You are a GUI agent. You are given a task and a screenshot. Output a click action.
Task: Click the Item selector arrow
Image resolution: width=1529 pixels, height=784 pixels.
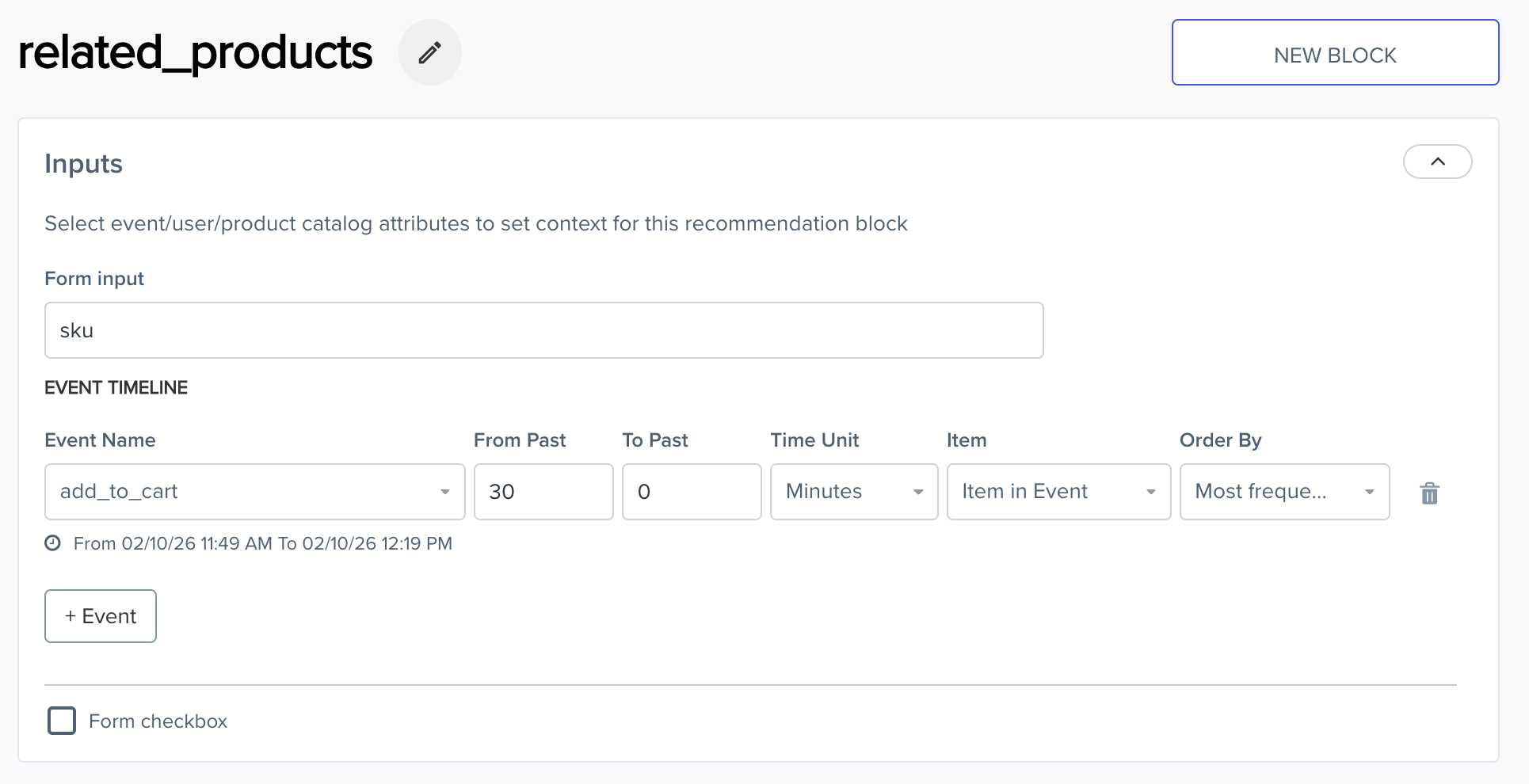(x=1151, y=492)
